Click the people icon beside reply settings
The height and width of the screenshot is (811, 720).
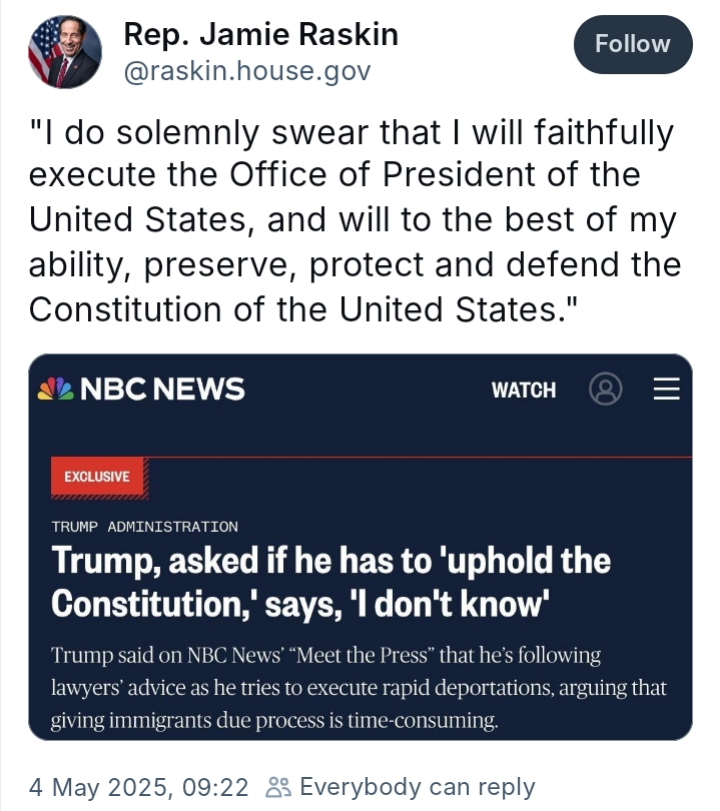pos(277,787)
